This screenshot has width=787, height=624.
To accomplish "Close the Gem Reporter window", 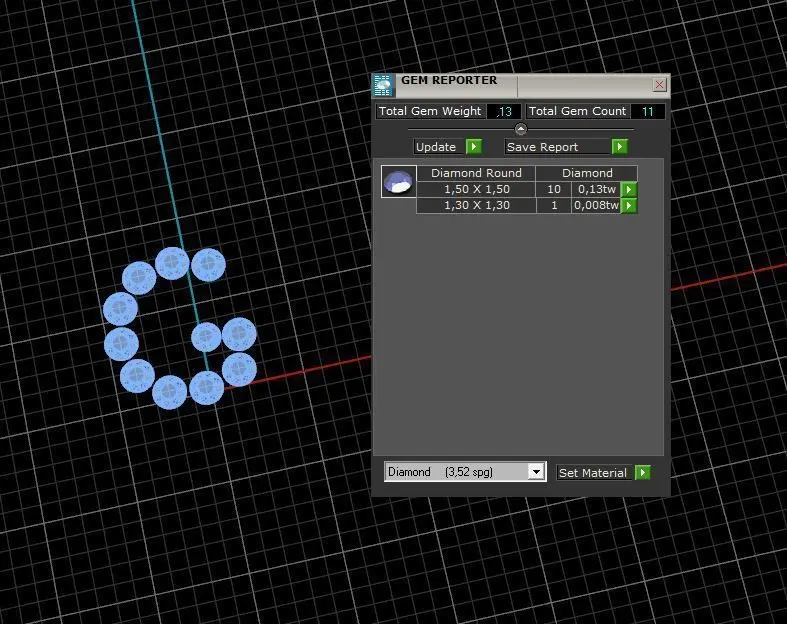I will pyautogui.click(x=659, y=84).
